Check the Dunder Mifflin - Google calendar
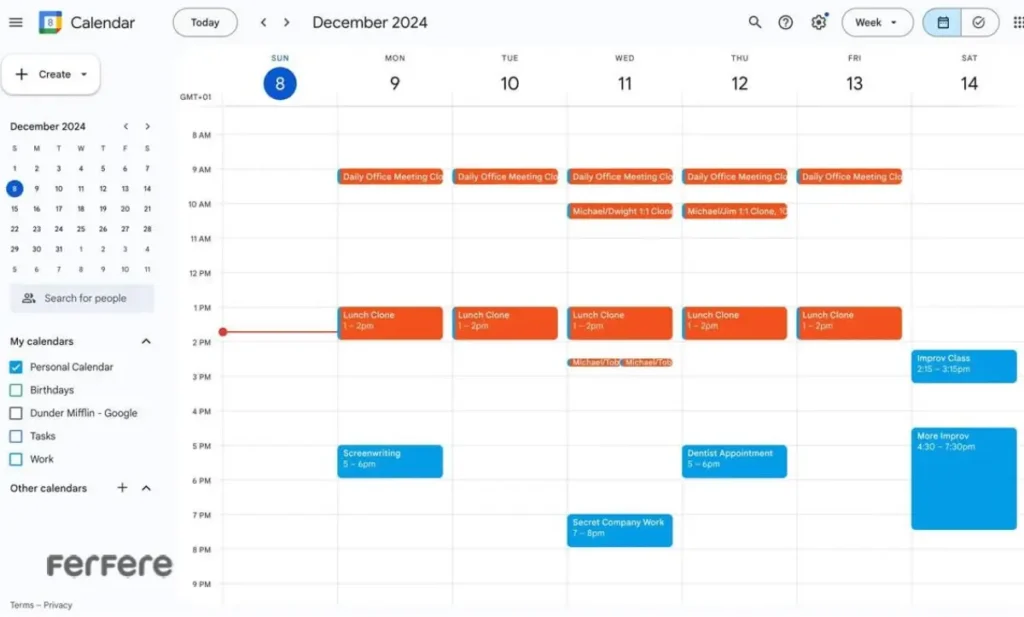Image resolution: width=1024 pixels, height=617 pixels. coord(16,413)
